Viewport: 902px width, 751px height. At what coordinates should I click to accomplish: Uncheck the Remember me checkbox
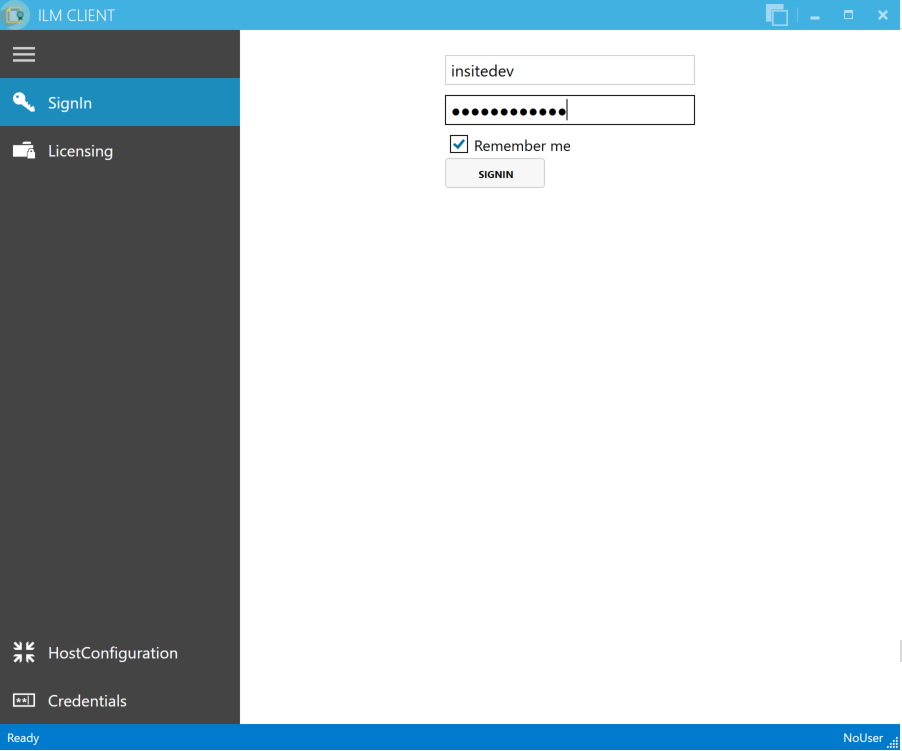point(459,145)
